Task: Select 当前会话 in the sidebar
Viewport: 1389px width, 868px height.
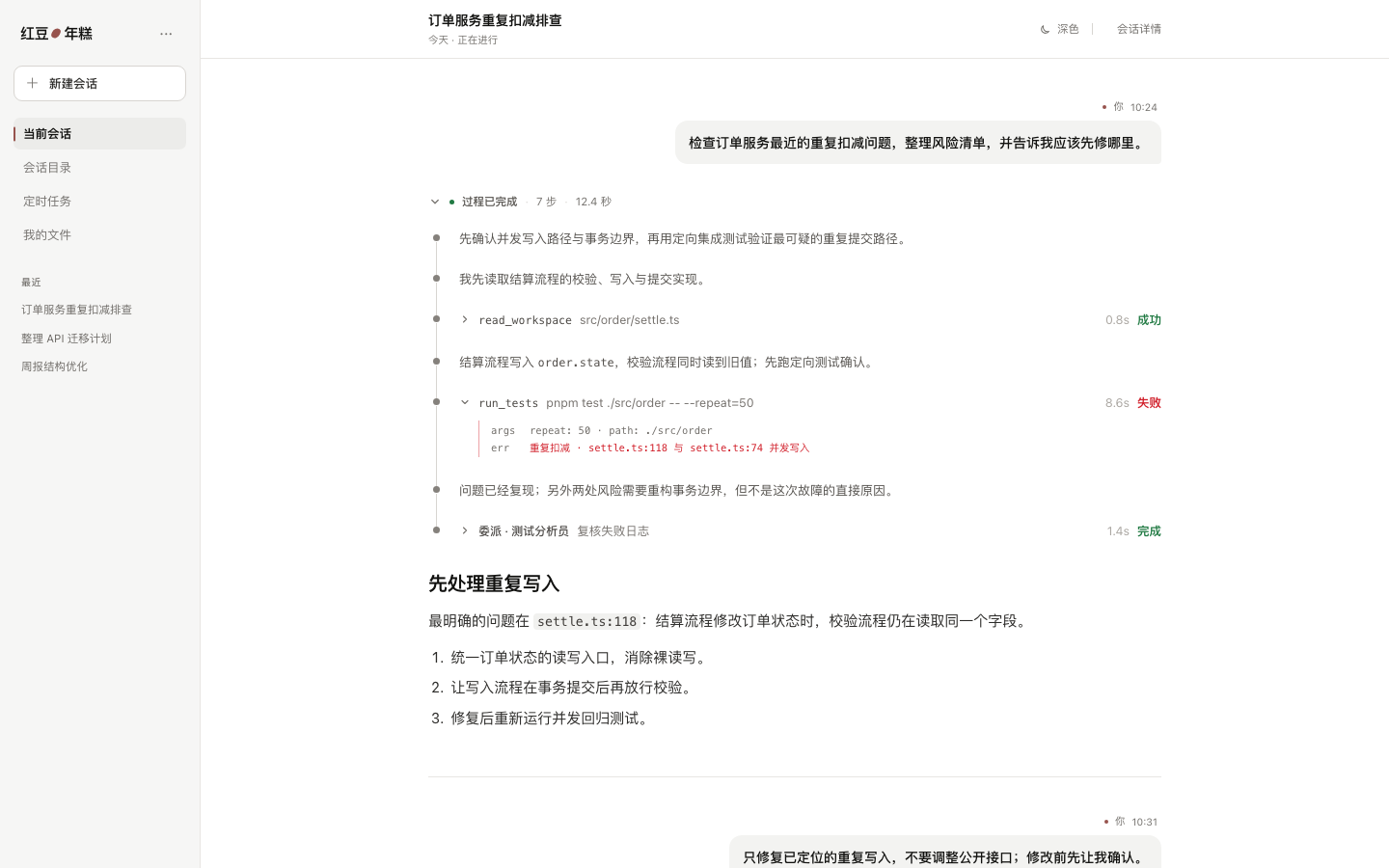Action: [x=99, y=134]
